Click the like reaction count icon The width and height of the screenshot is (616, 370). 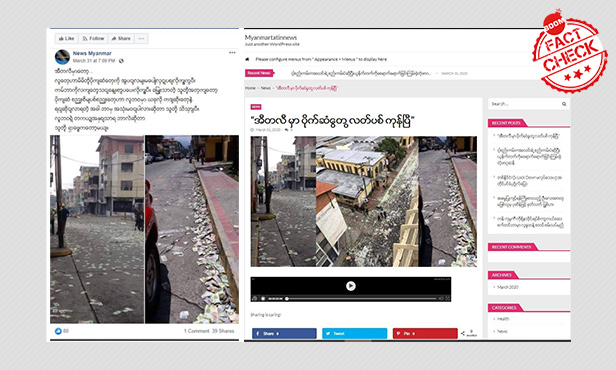(58, 331)
